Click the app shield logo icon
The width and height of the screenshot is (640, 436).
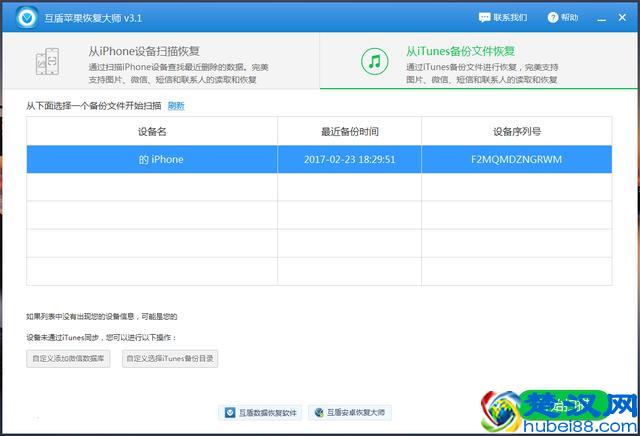point(27,18)
